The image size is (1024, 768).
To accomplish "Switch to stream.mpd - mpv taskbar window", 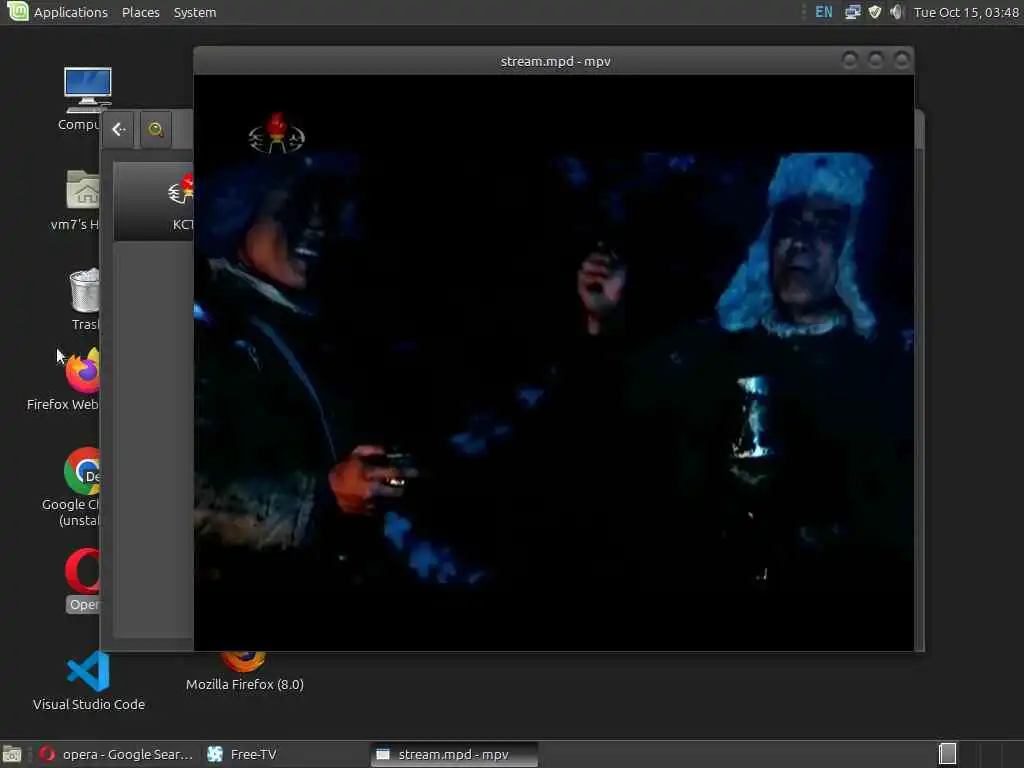I will click(x=455, y=754).
